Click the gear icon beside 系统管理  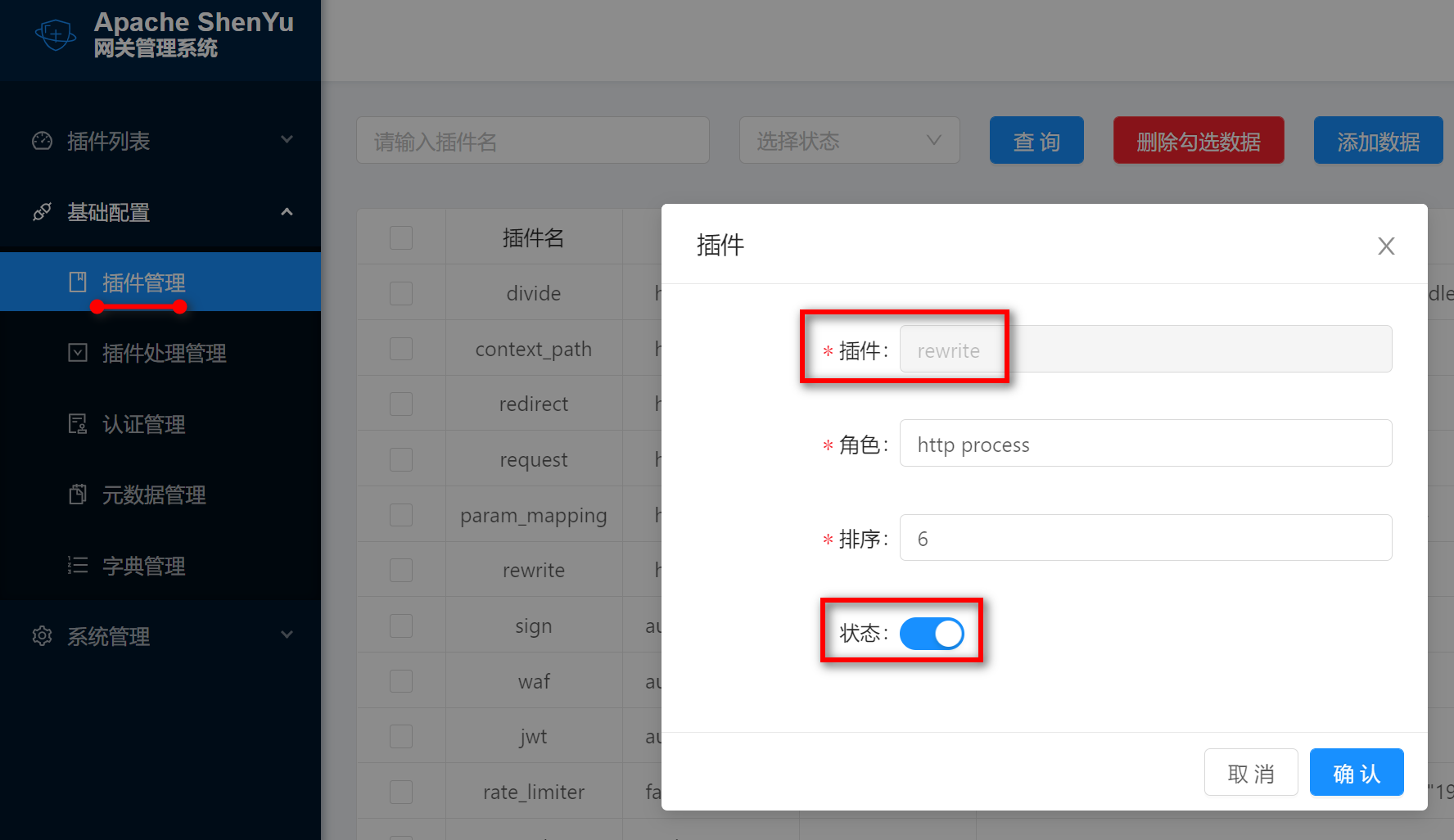[x=42, y=636]
